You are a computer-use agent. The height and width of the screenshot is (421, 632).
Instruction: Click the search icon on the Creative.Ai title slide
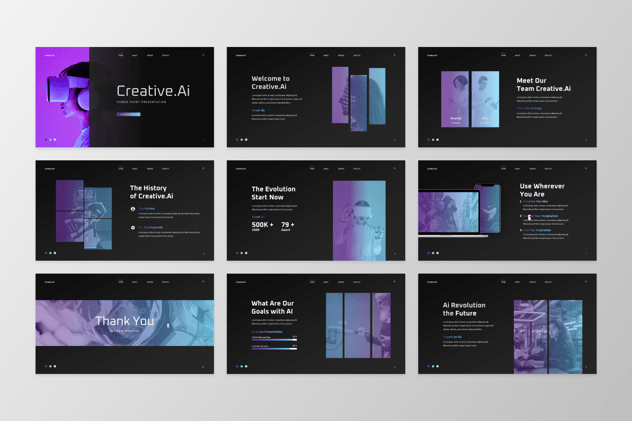point(203,55)
